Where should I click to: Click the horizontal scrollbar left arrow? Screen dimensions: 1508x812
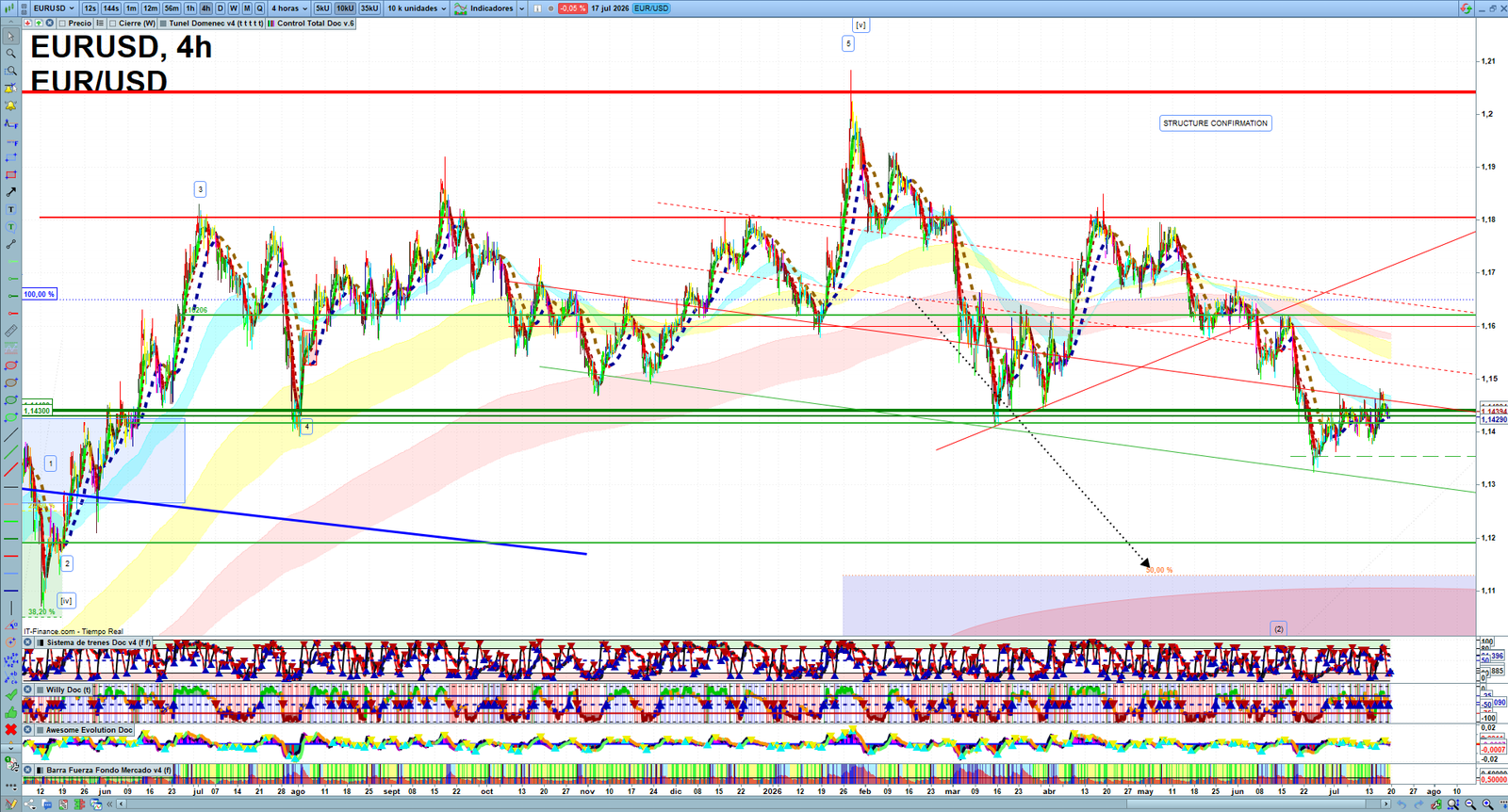(x=122, y=804)
